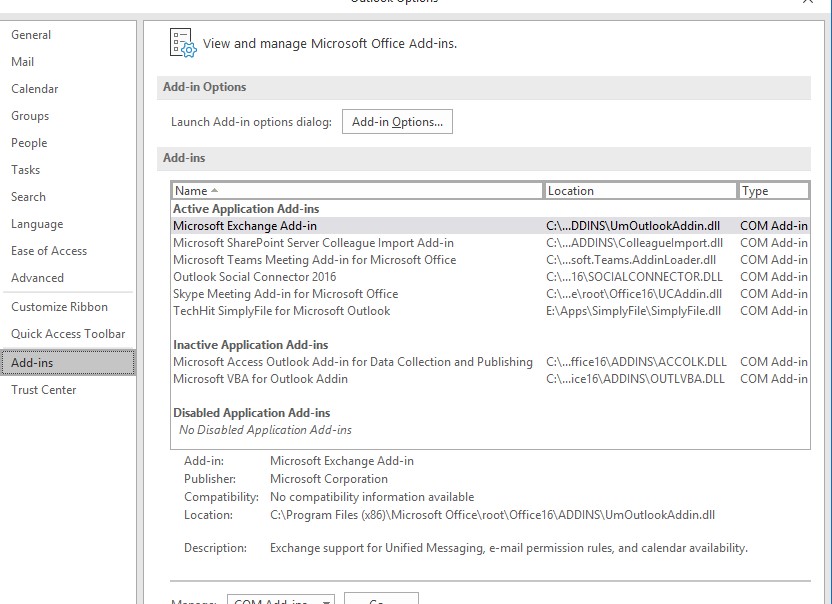The width and height of the screenshot is (832, 604).
Task: Sort add-ins by Type column header
Action: 774,191
